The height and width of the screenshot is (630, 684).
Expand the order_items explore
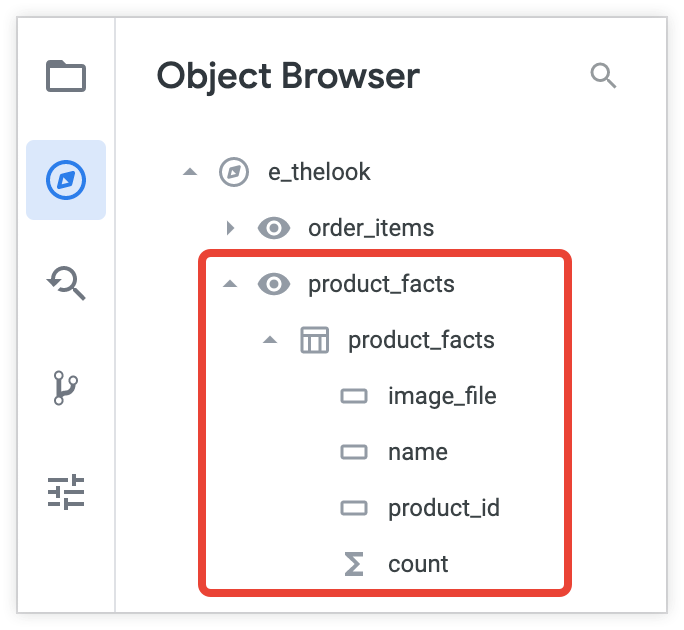(x=230, y=228)
